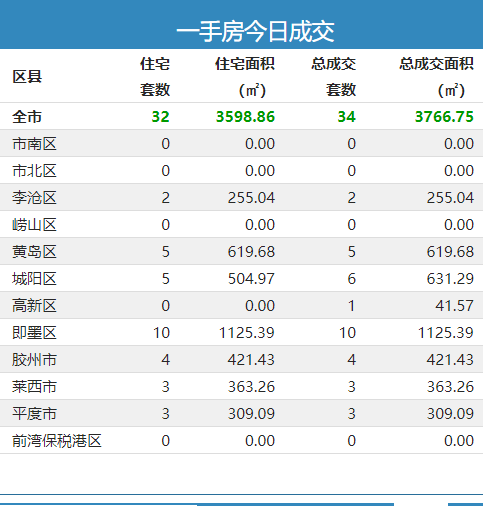Click the 住宅套数 column header
The height and width of the screenshot is (506, 483).
155,77
